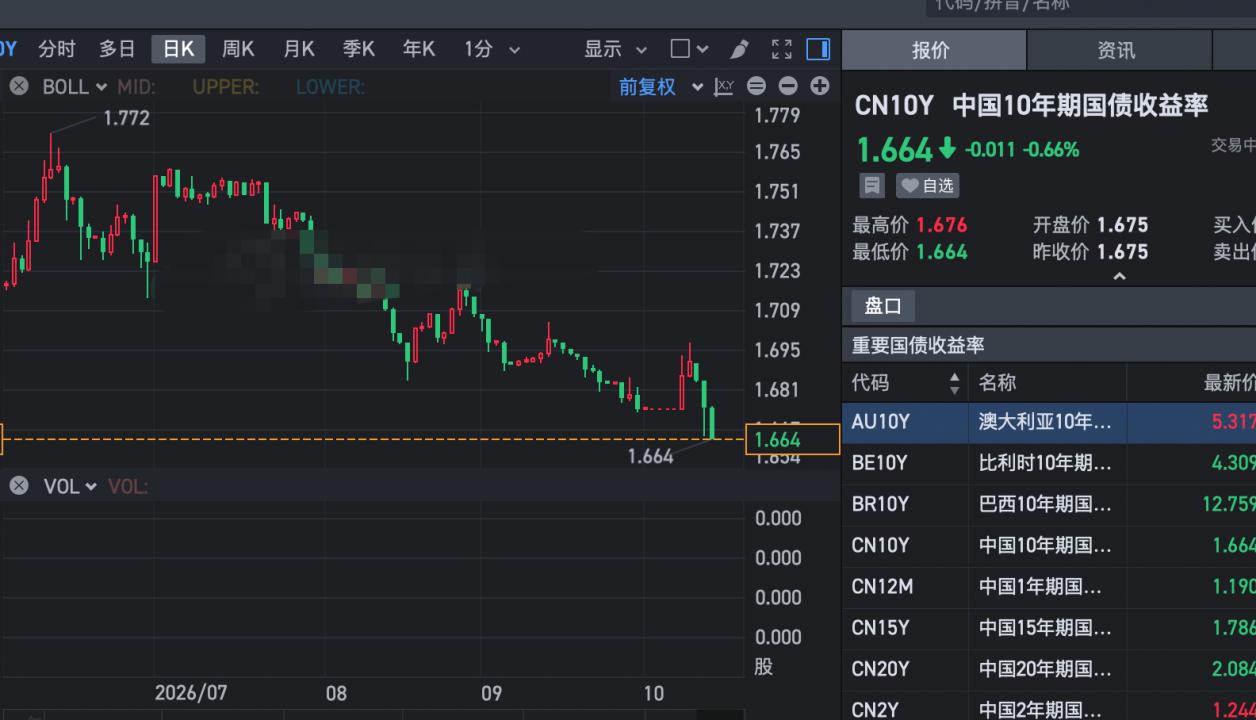Click the code/pinyin/name search field
This screenshot has height=720, width=1256.
[x=1090, y=6]
